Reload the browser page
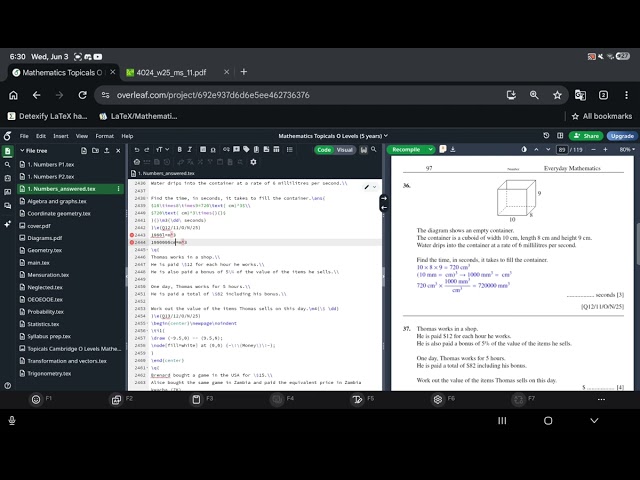The width and height of the screenshot is (640, 480). pyautogui.click(x=82, y=95)
